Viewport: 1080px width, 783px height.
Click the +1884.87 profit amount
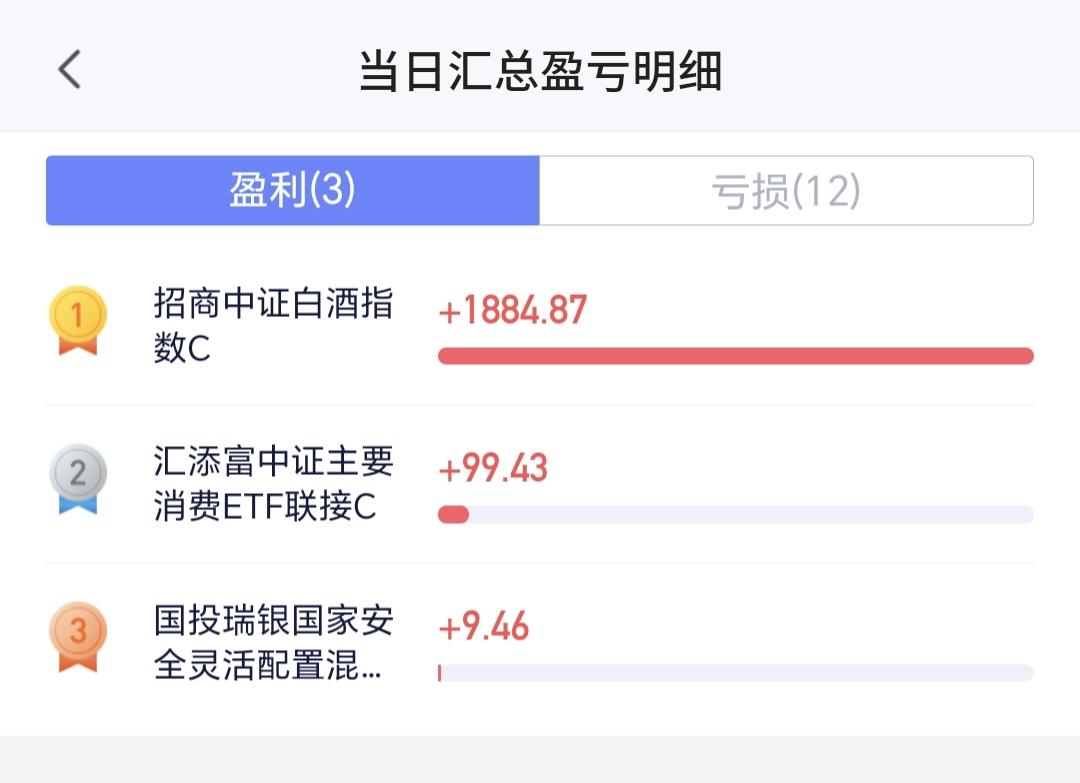click(512, 310)
